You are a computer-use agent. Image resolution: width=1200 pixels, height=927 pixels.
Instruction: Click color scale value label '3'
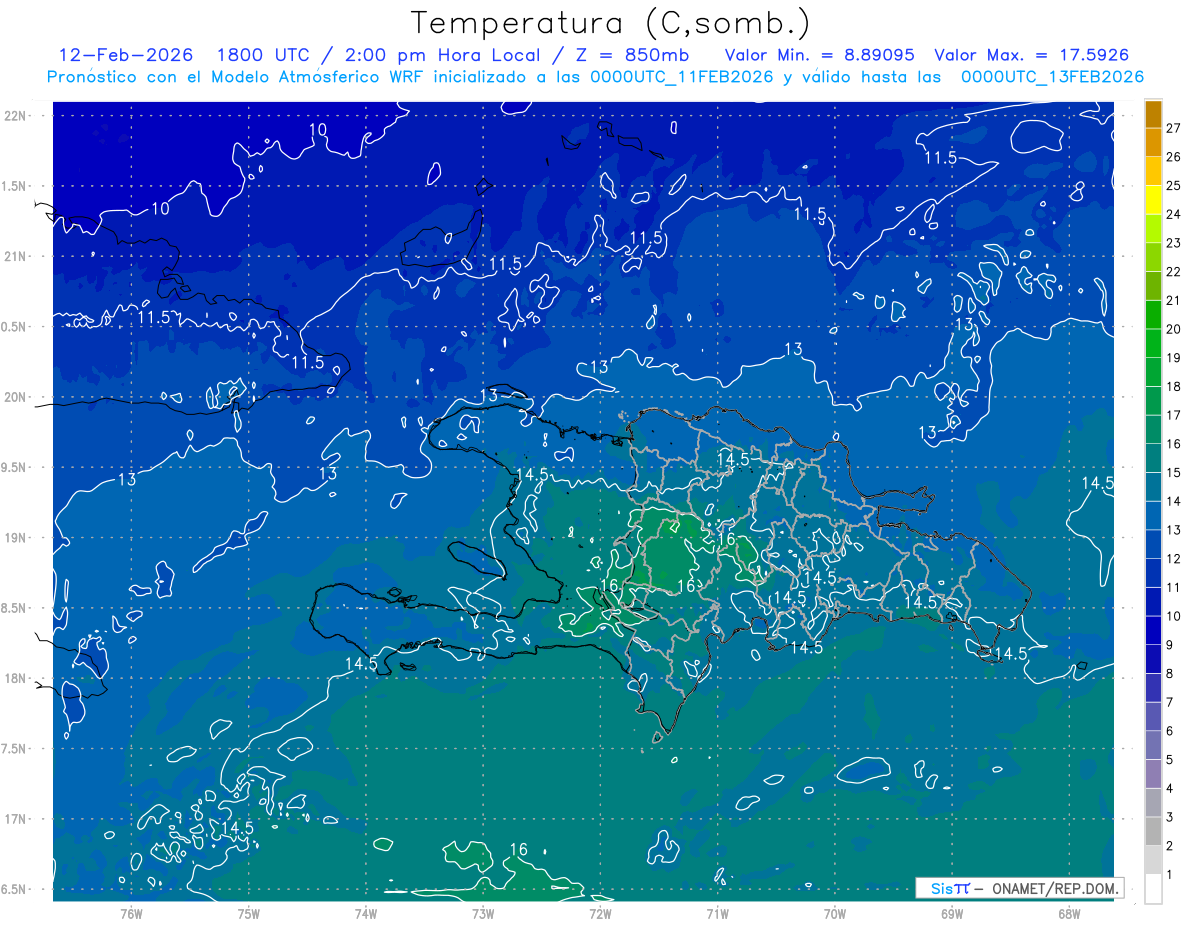pyautogui.click(x=1171, y=818)
